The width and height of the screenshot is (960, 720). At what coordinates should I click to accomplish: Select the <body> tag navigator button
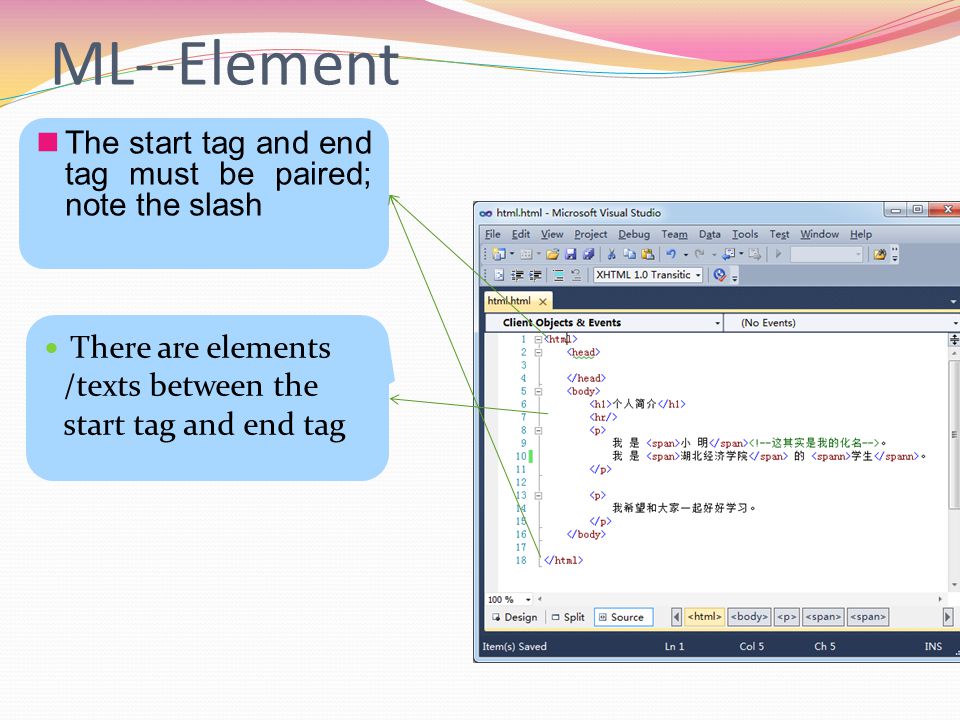pos(749,617)
